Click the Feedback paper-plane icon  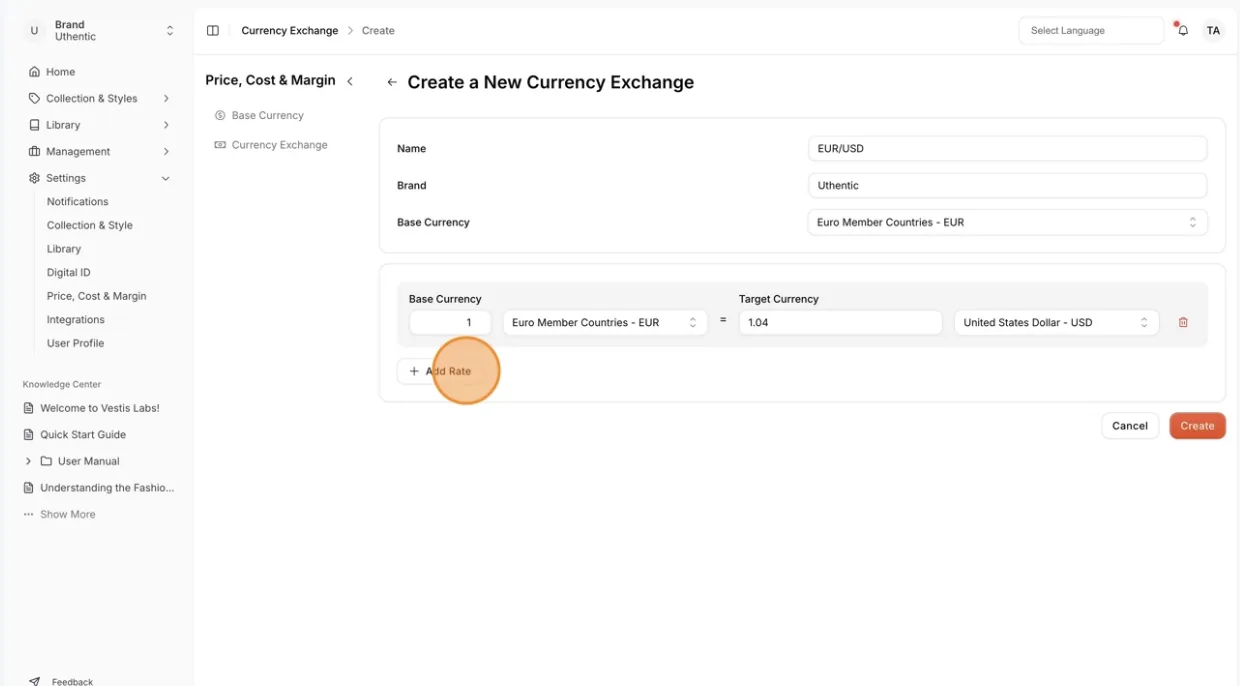pos(35,681)
